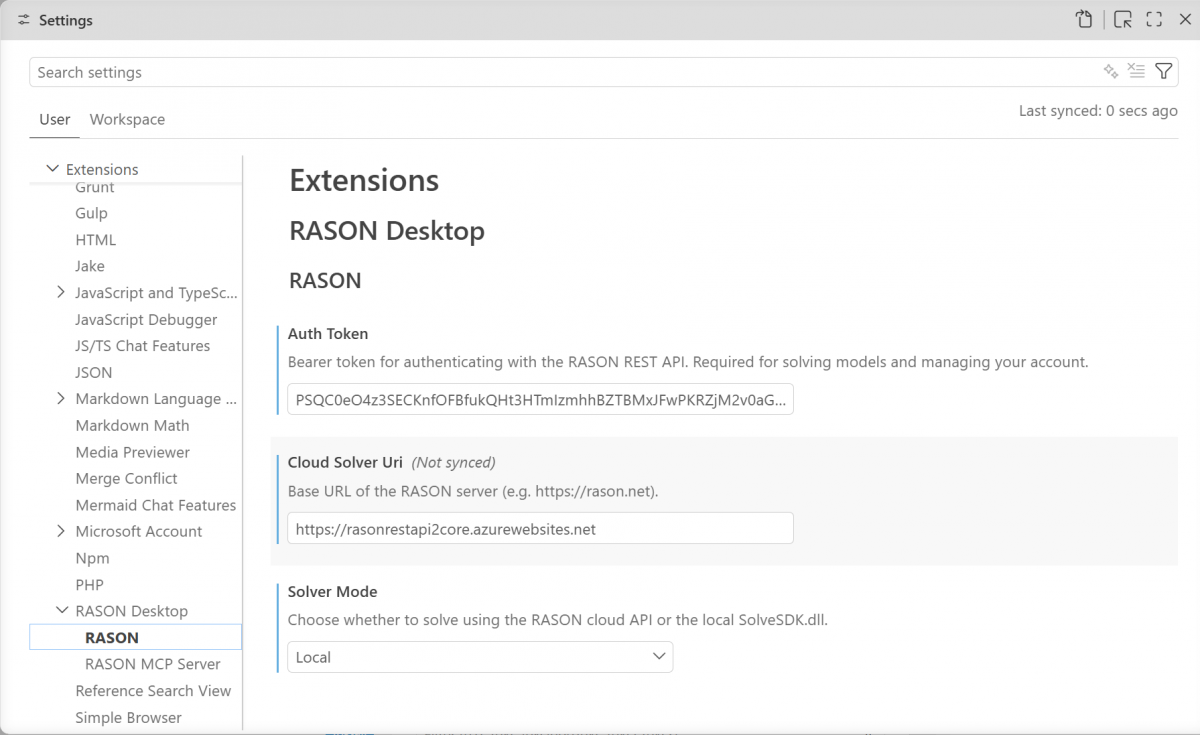Expand the Markdown Language tree node
The image size is (1200, 735).
62,399
